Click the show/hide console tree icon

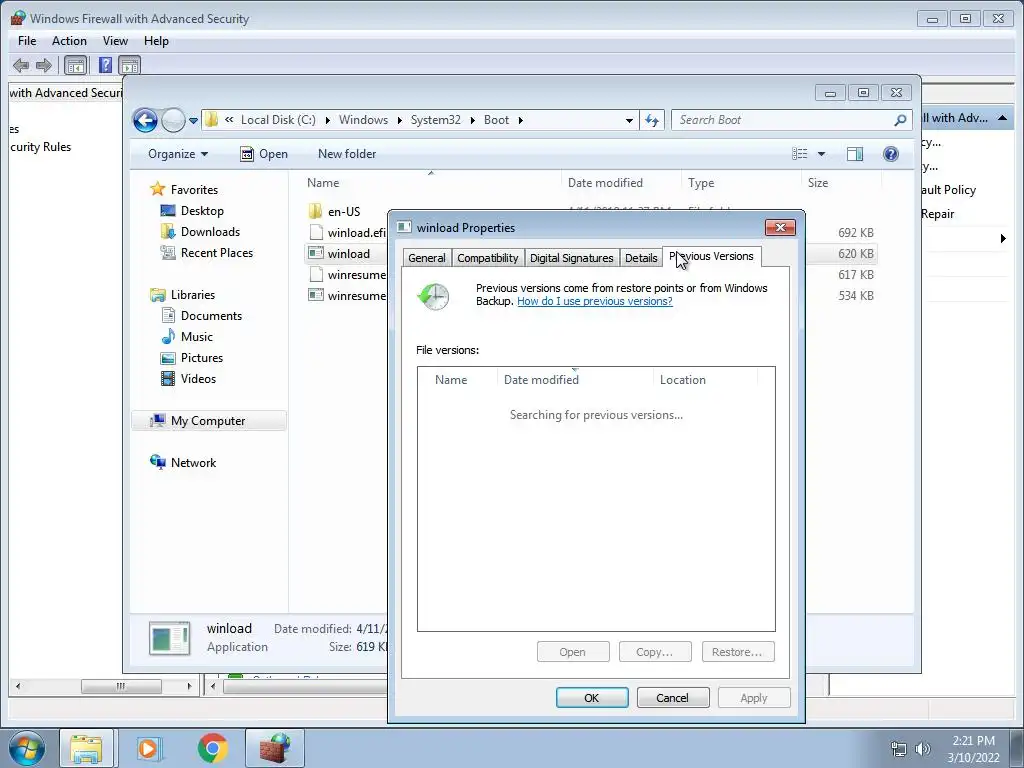[x=76, y=65]
